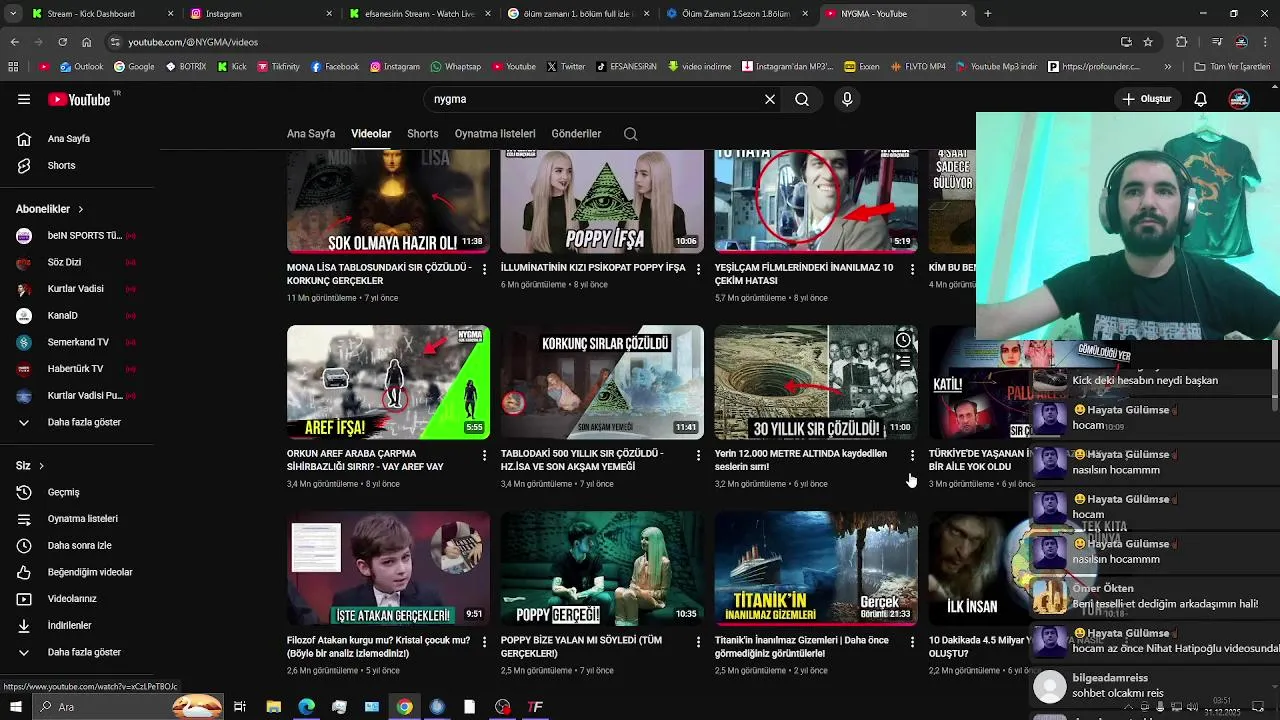Viewport: 1280px width, 720px height.
Task: Open Microsoft Edge from the taskbar
Action: click(306, 707)
